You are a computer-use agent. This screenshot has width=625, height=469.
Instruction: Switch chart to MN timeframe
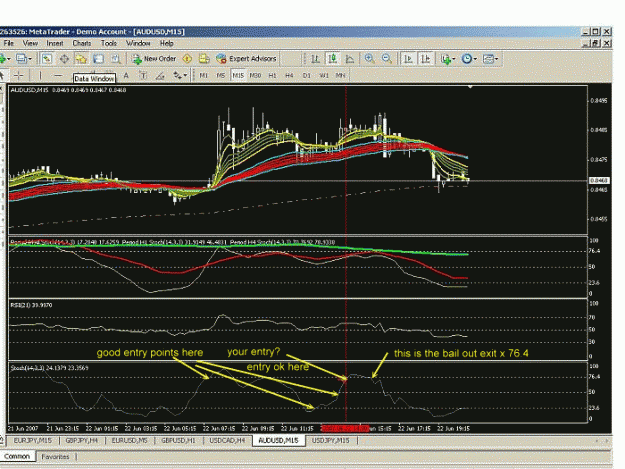click(340, 75)
